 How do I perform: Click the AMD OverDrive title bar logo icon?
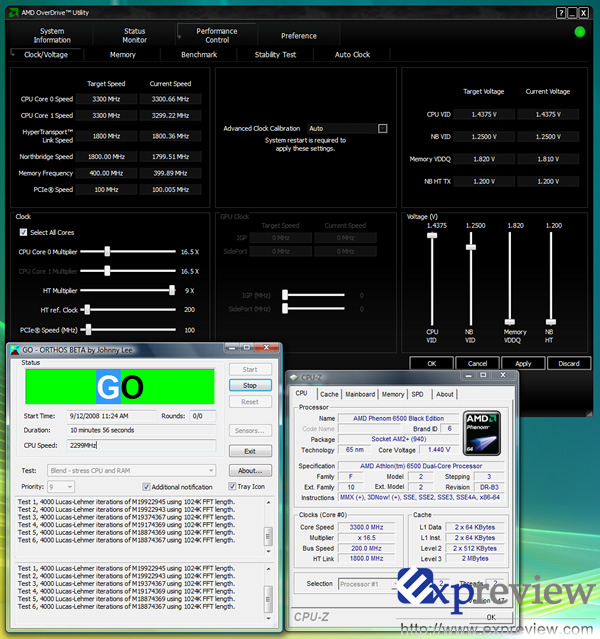click(13, 13)
